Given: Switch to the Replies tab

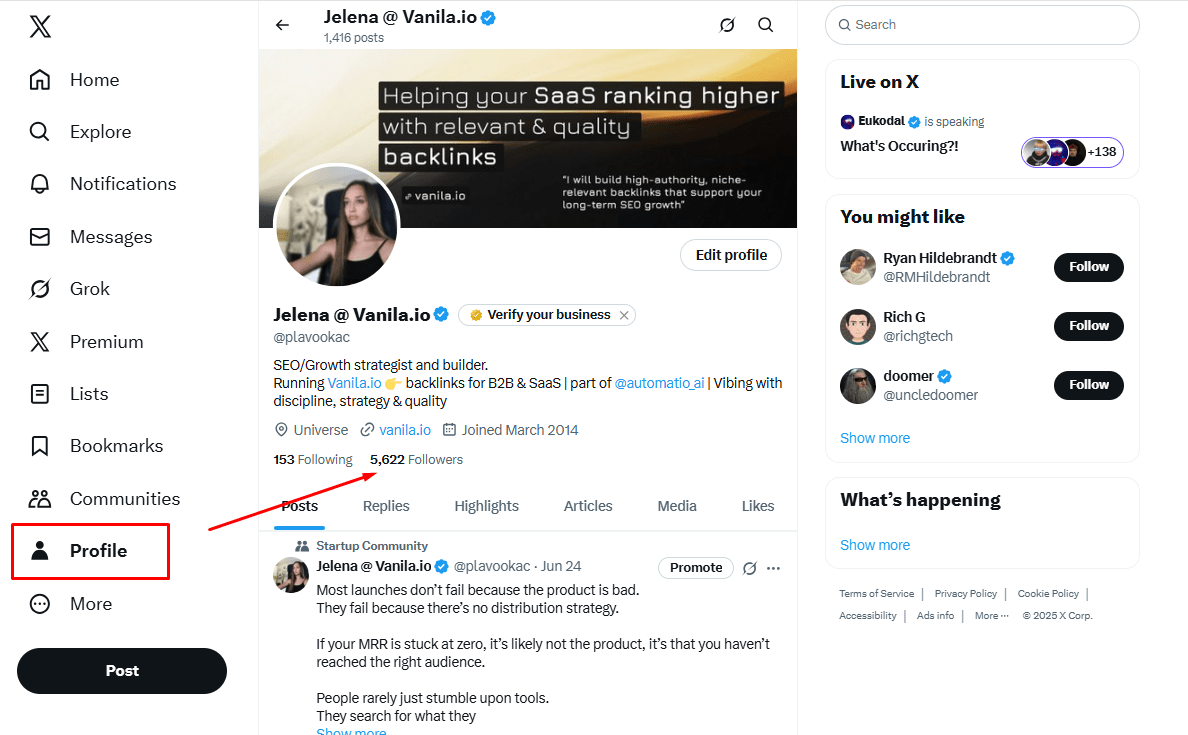Looking at the screenshot, I should [x=386, y=506].
